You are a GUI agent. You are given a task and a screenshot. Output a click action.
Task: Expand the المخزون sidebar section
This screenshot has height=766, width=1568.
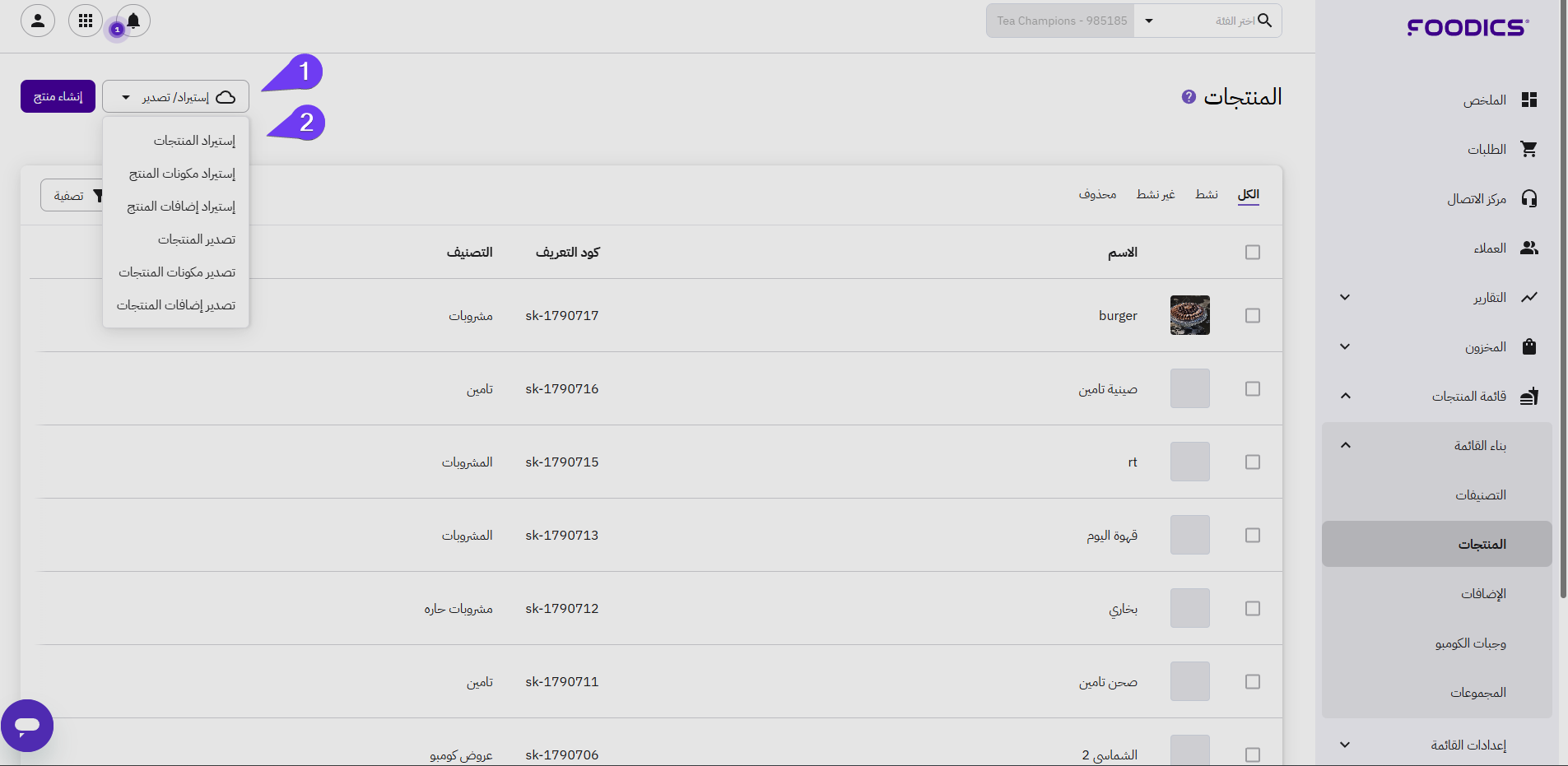click(1345, 347)
